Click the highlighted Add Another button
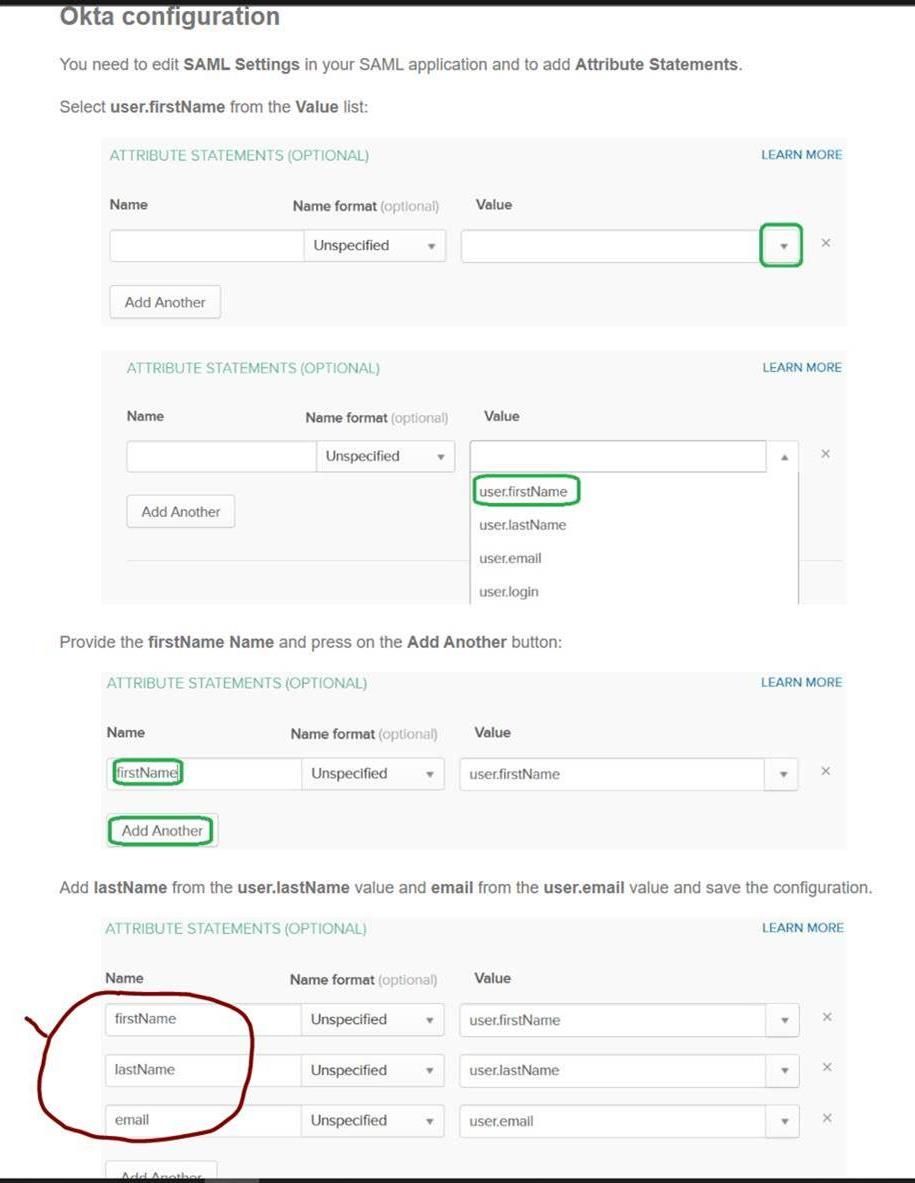 tap(161, 831)
